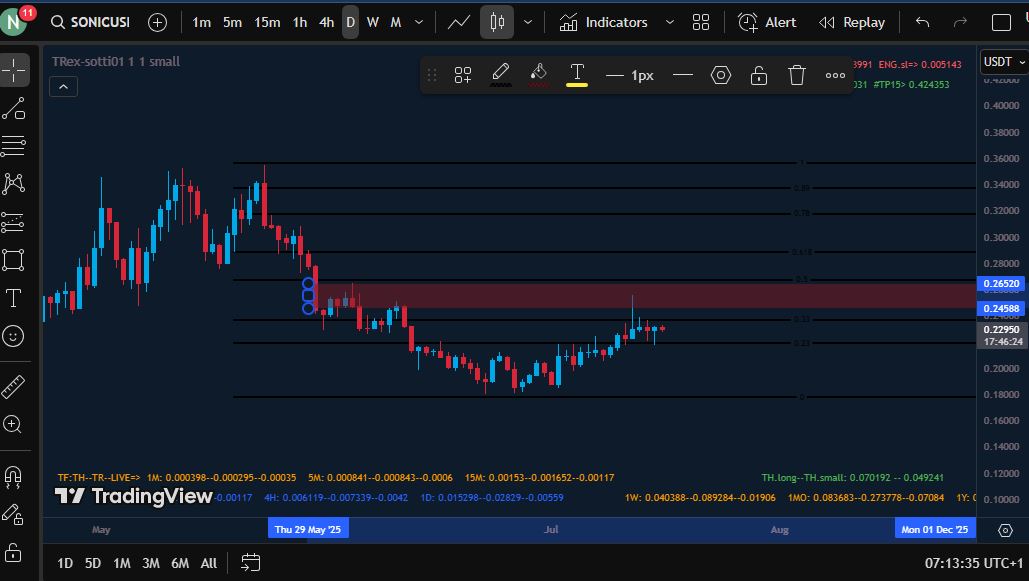Expand favorite indicators dropdown next to Indicators
1029x581 pixels.
tap(669, 22)
